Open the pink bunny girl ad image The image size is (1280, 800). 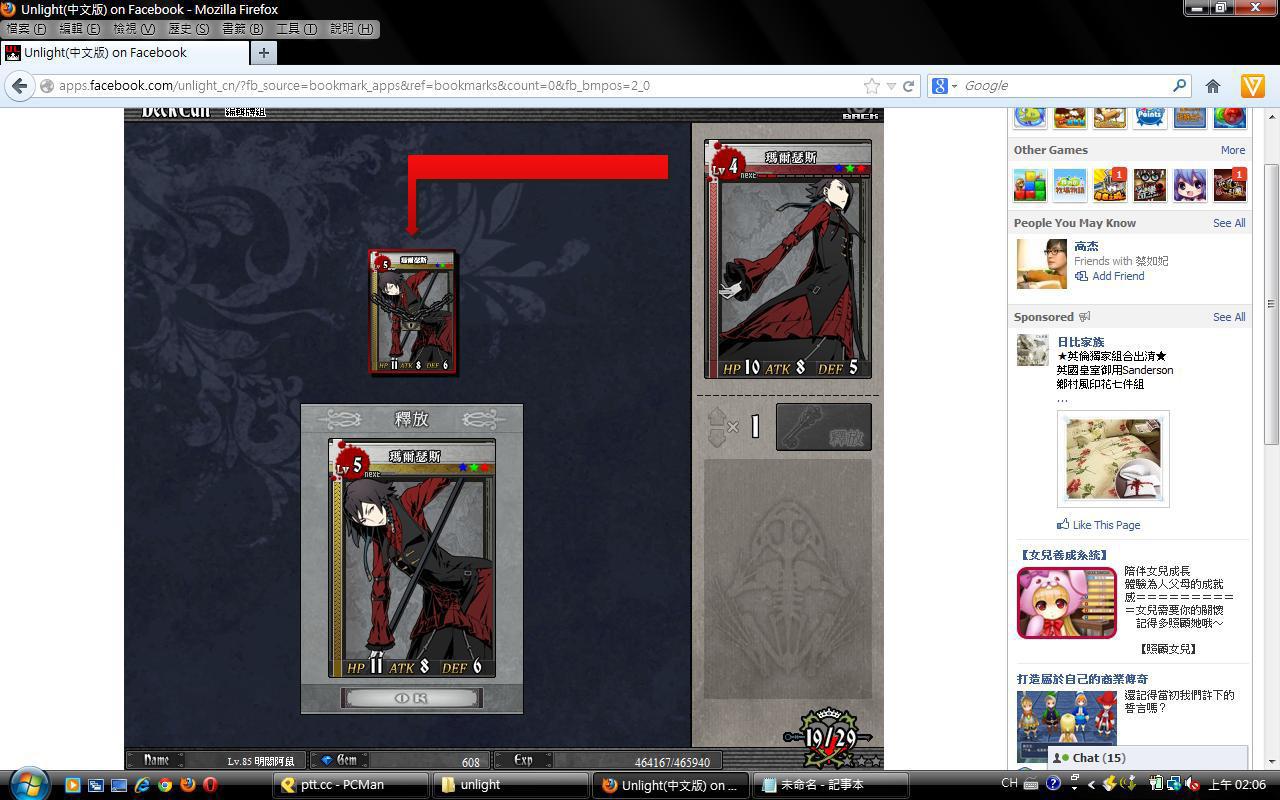pyautogui.click(x=1067, y=603)
